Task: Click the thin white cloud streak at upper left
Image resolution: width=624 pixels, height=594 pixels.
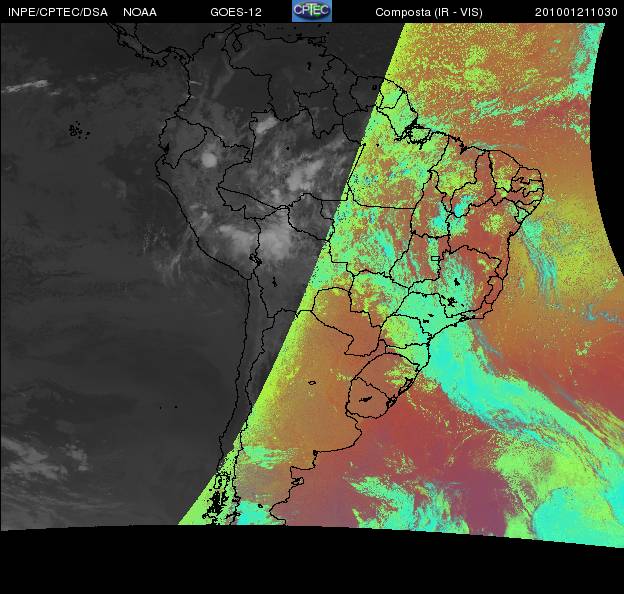Action: click(x=28, y=86)
